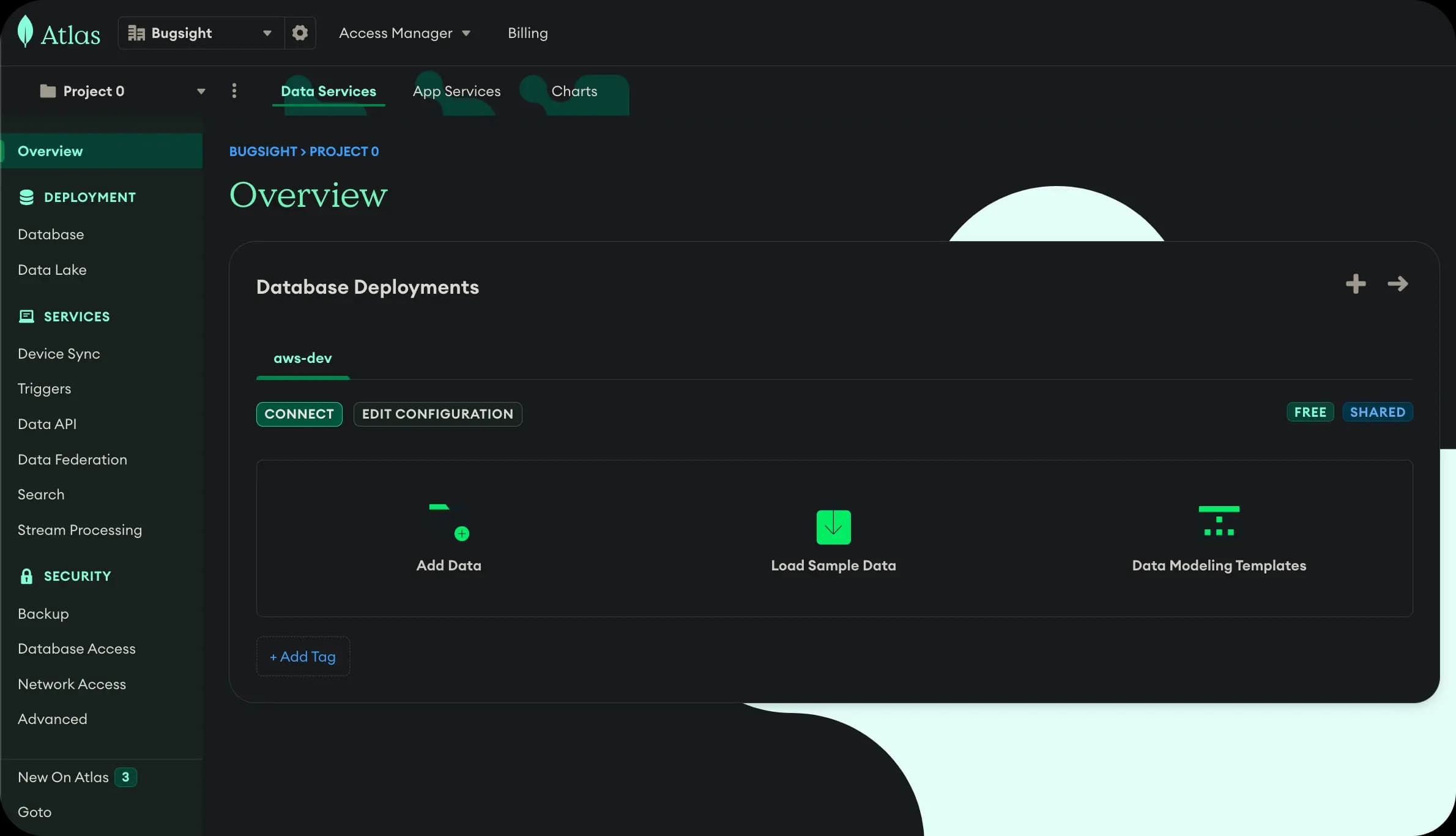Click the add new deployment plus icon
Image resolution: width=1456 pixels, height=836 pixels.
coord(1356,284)
